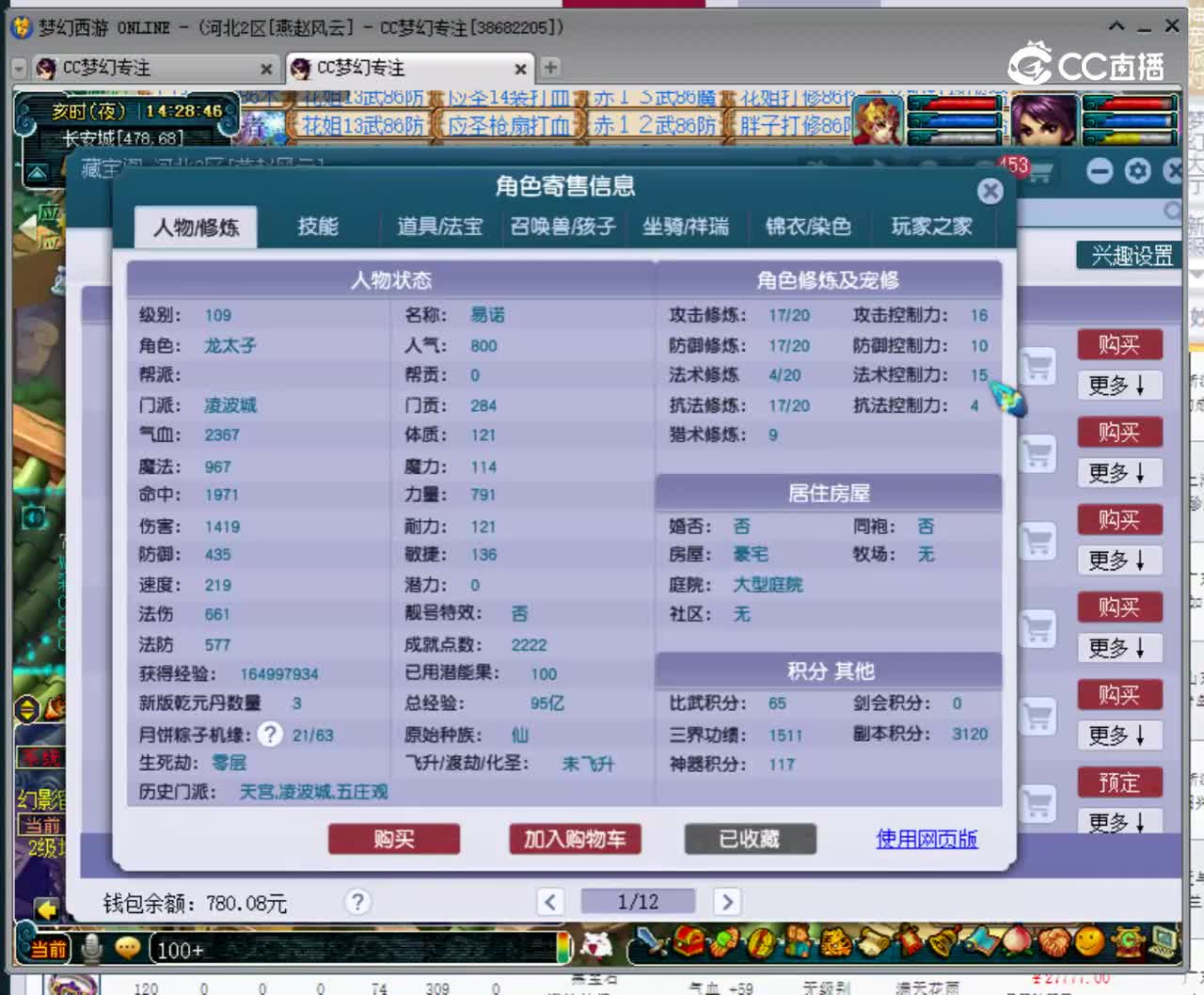Open the tab list dropdown left of browser tabs
This screenshot has height=995, width=1204.
pos(19,68)
